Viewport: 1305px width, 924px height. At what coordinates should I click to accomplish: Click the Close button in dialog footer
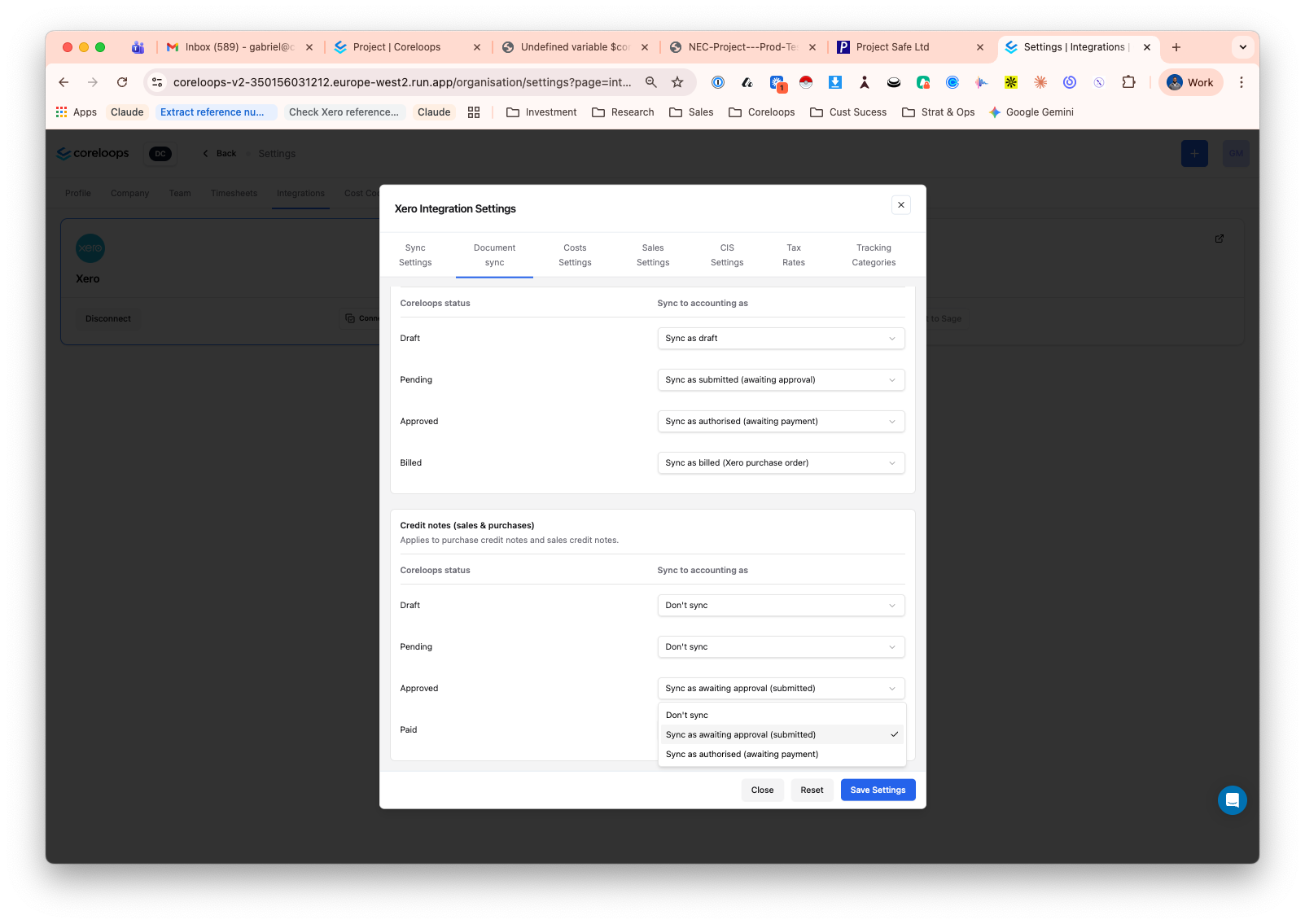click(762, 790)
